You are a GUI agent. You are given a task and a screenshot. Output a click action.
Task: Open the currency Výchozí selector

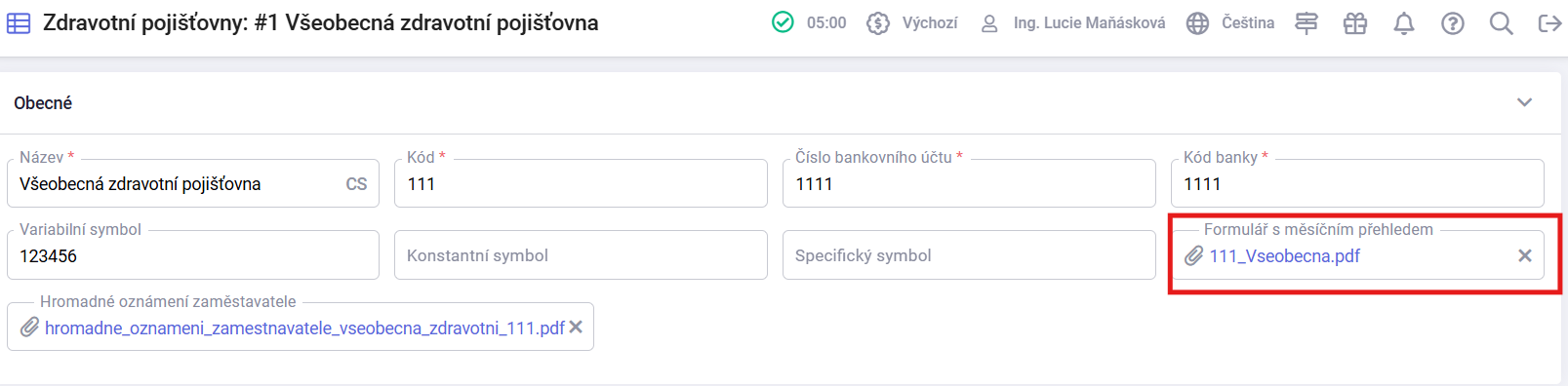coord(912,22)
